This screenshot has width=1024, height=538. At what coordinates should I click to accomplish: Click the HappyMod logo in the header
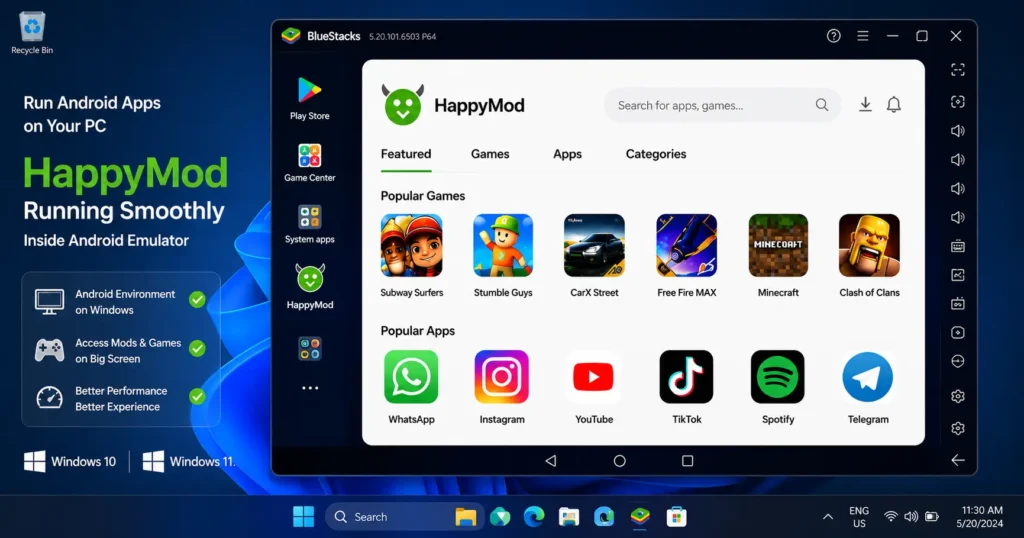[403, 104]
